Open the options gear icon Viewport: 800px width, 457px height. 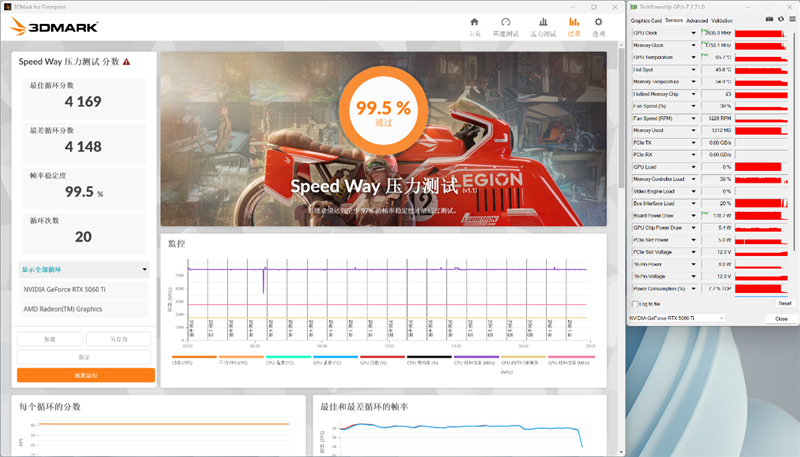[598, 22]
